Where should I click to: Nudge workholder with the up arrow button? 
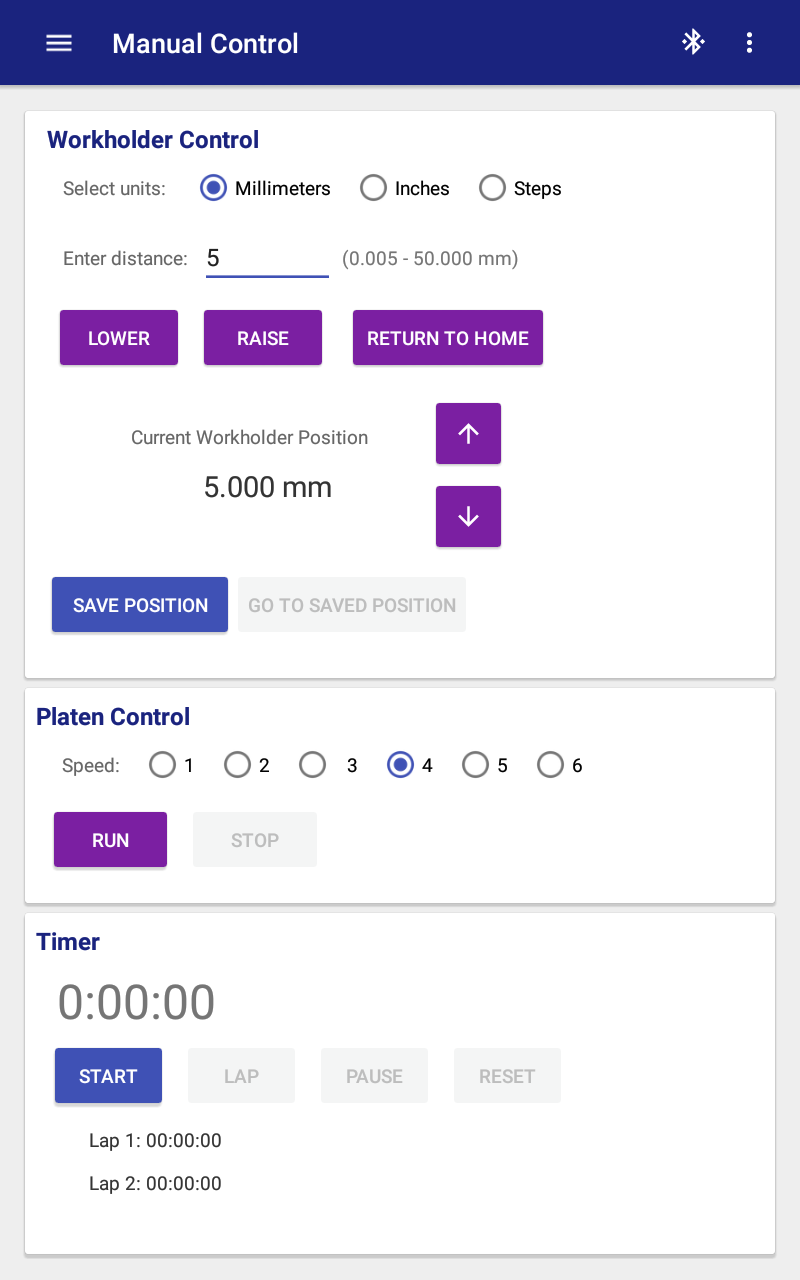tap(468, 433)
